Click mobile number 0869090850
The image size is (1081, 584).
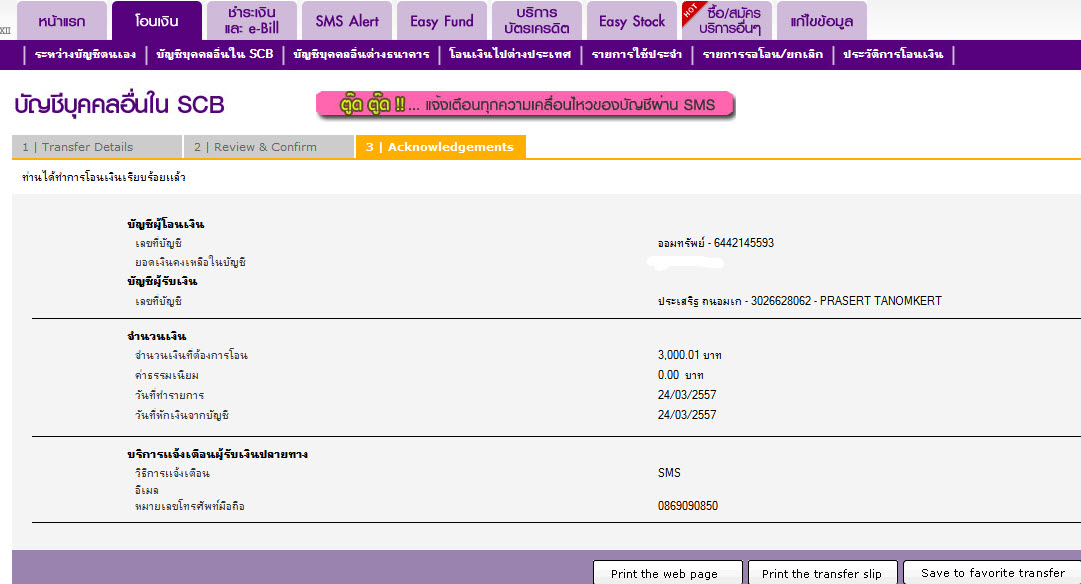pos(687,506)
